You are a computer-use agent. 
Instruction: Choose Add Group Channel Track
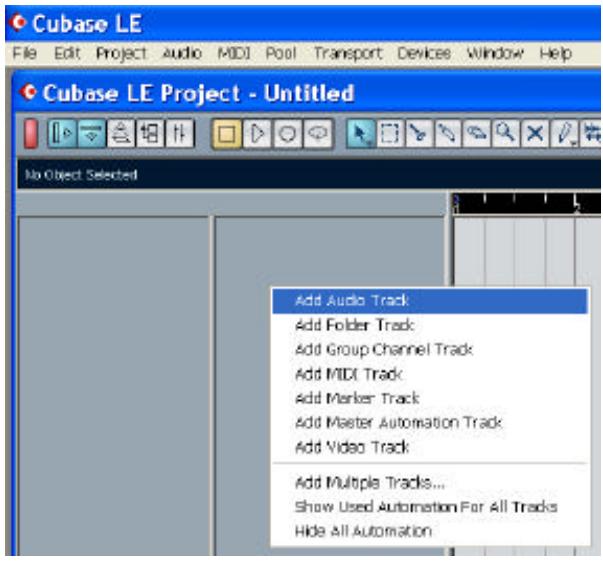430,349
